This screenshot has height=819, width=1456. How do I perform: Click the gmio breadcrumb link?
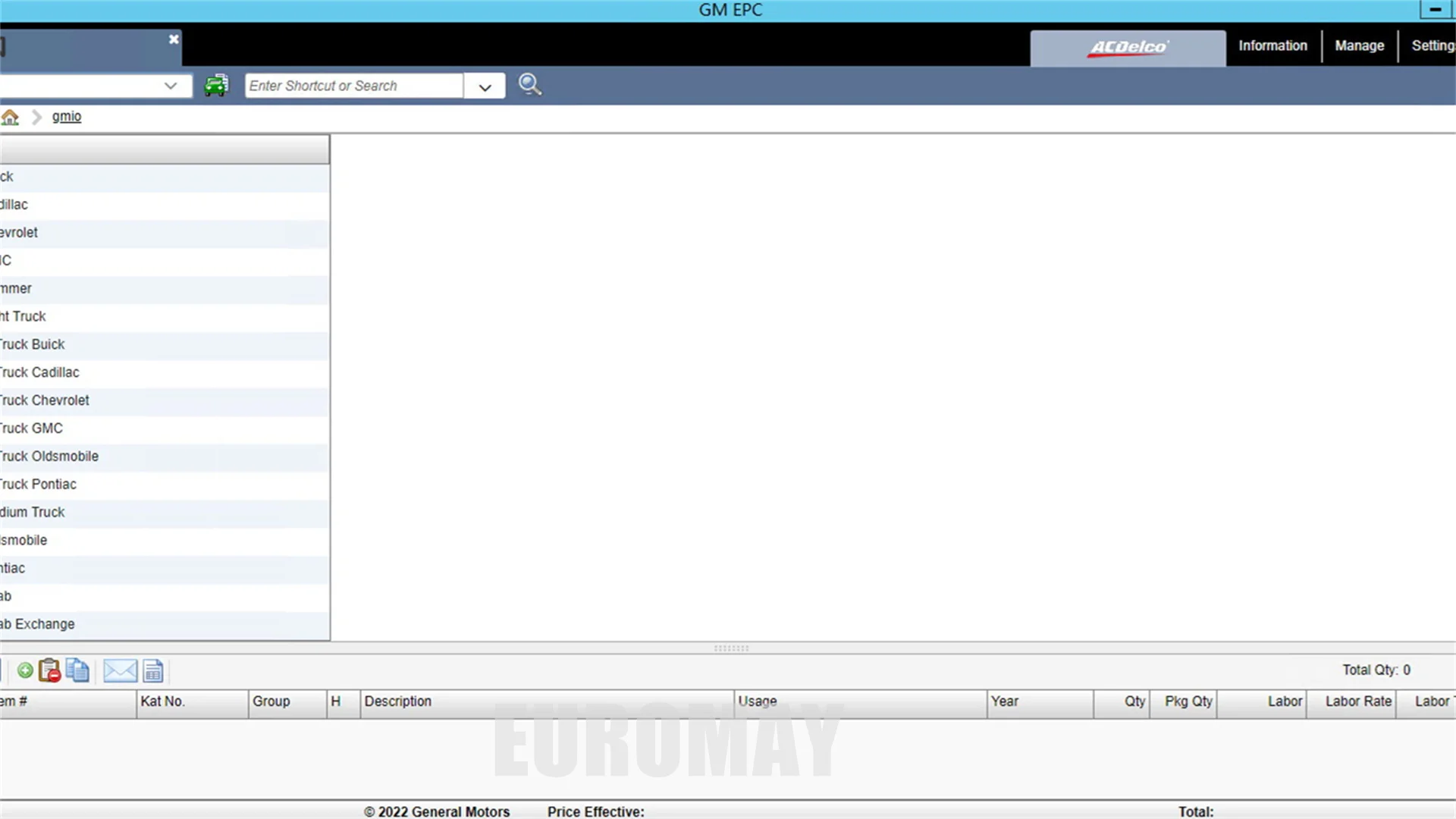point(67,116)
